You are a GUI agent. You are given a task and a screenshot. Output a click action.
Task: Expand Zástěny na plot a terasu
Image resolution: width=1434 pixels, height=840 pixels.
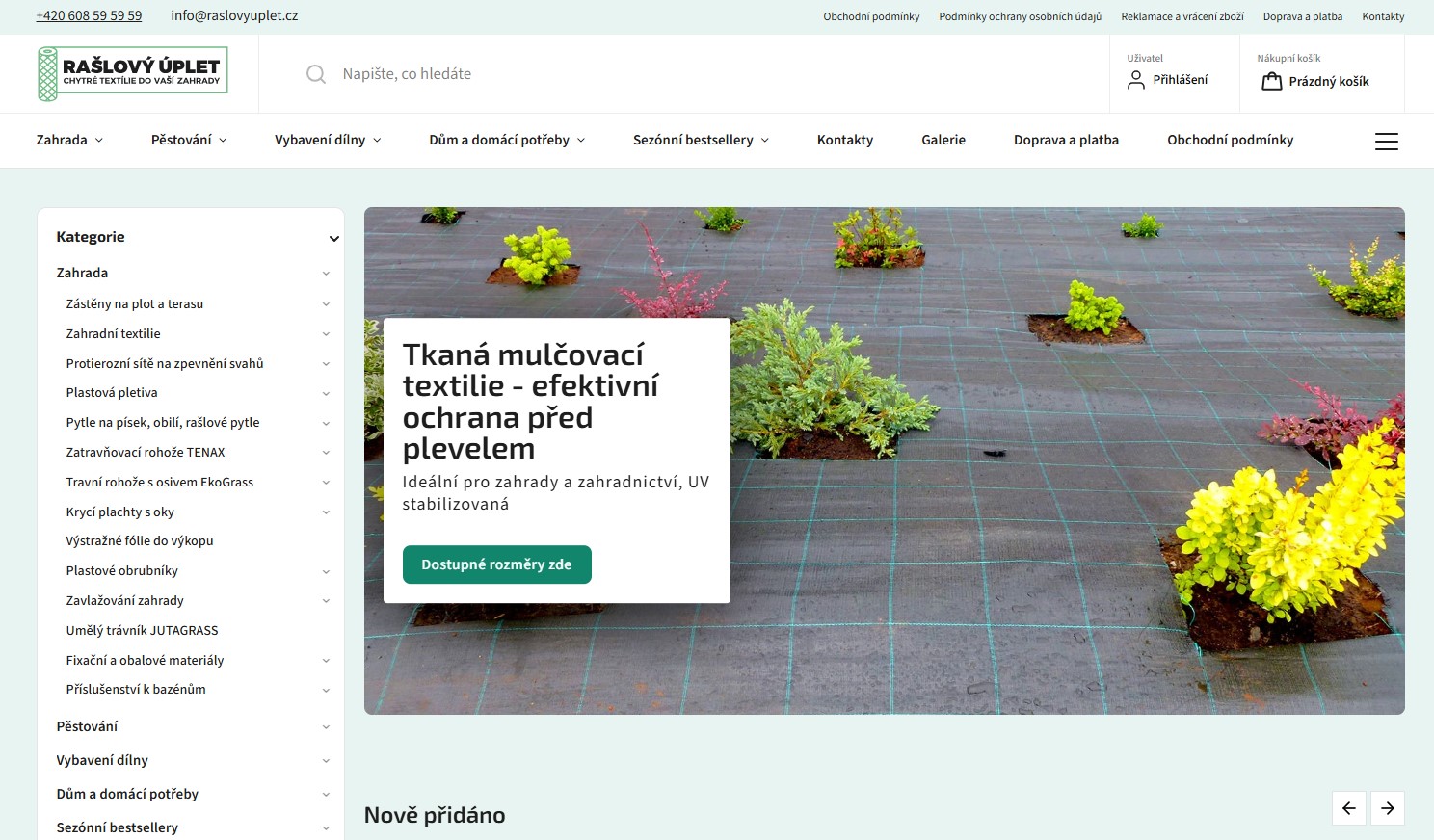(x=326, y=304)
